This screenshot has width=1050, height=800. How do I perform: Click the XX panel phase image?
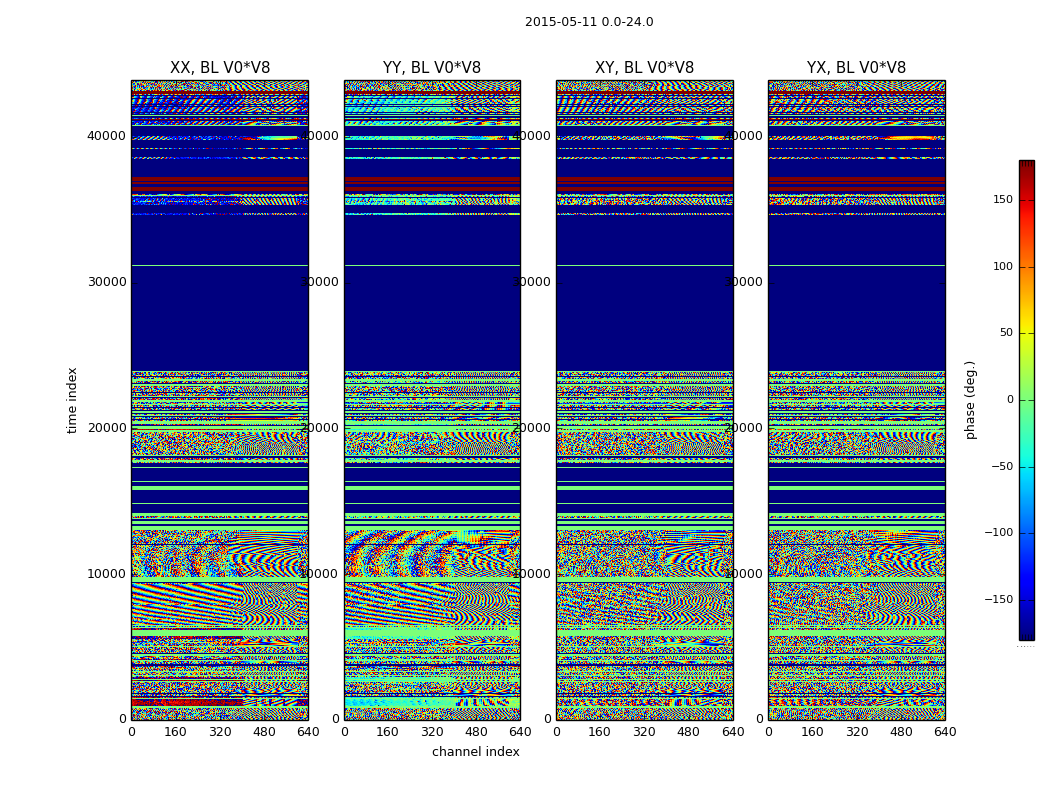pyautogui.click(x=220, y=400)
